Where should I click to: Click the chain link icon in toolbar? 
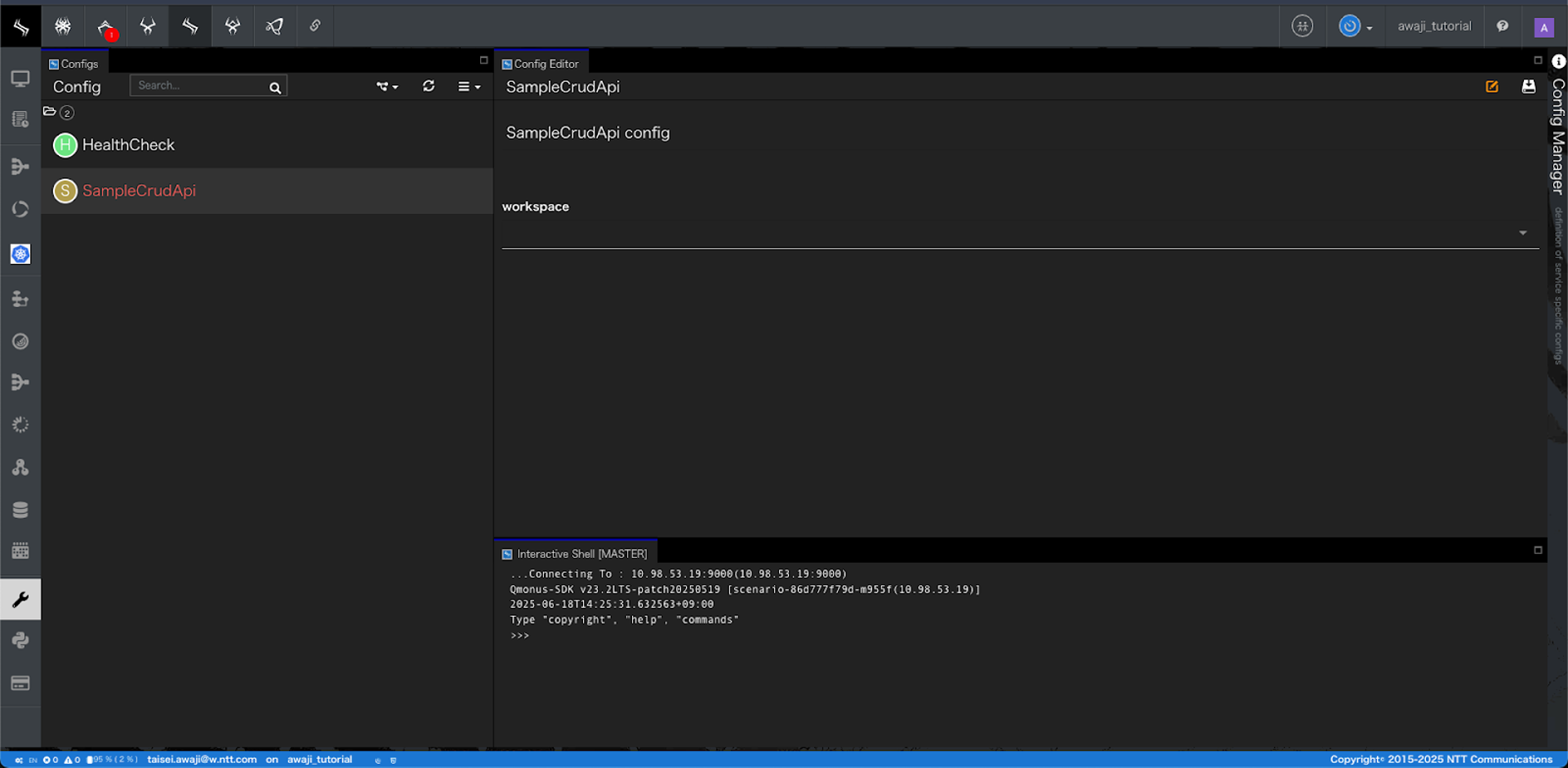314,26
